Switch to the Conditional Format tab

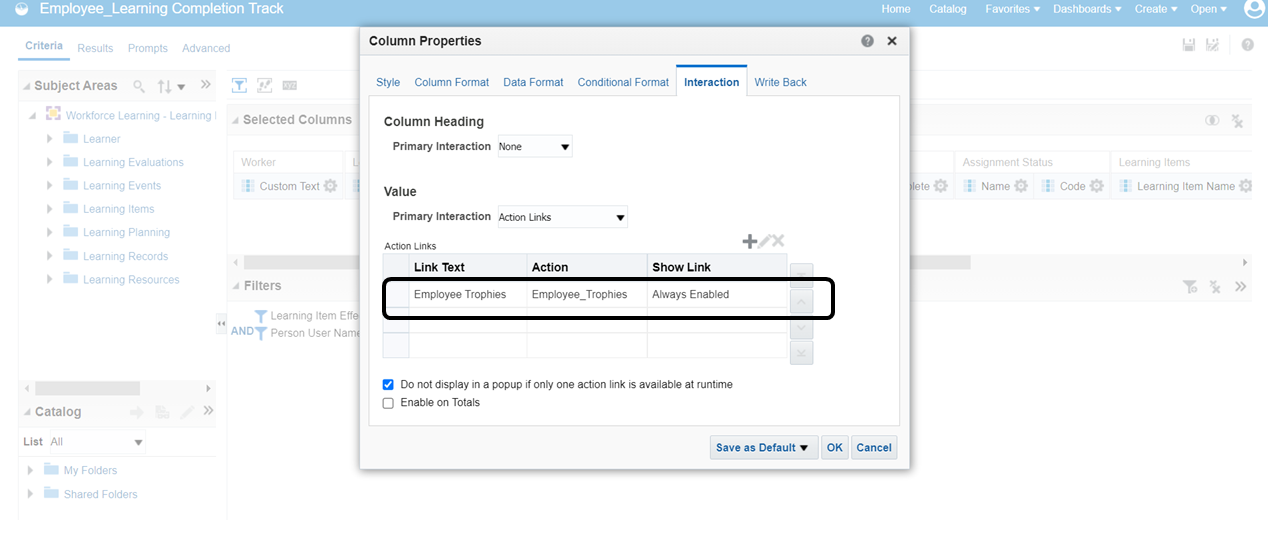click(x=623, y=82)
